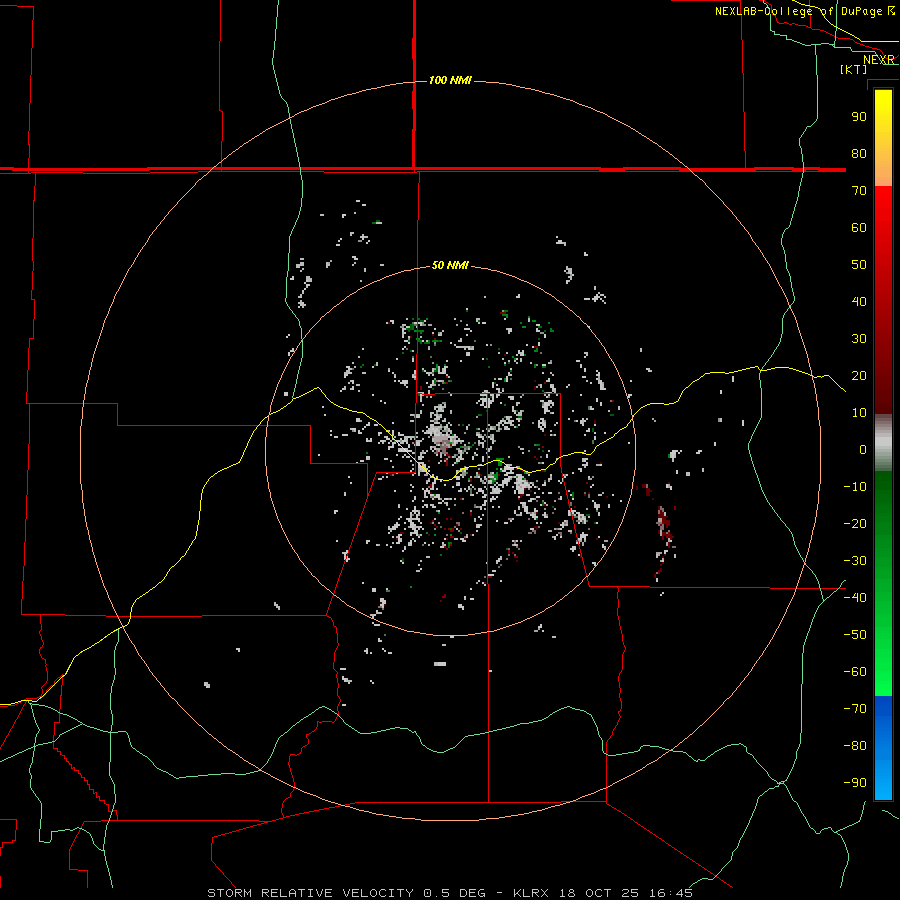The image size is (900, 900).
Task: Click the -60 value on the velocity legend
Action: click(x=855, y=672)
